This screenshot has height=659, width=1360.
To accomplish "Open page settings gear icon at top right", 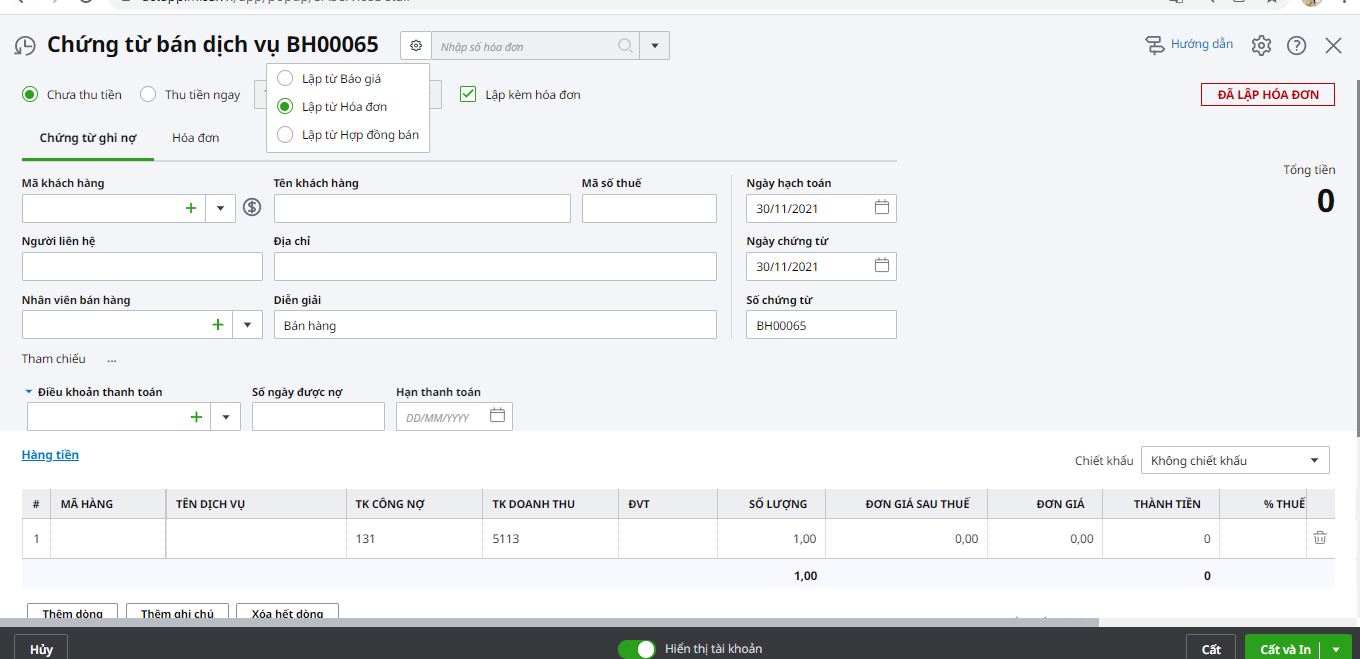I will pos(1261,45).
